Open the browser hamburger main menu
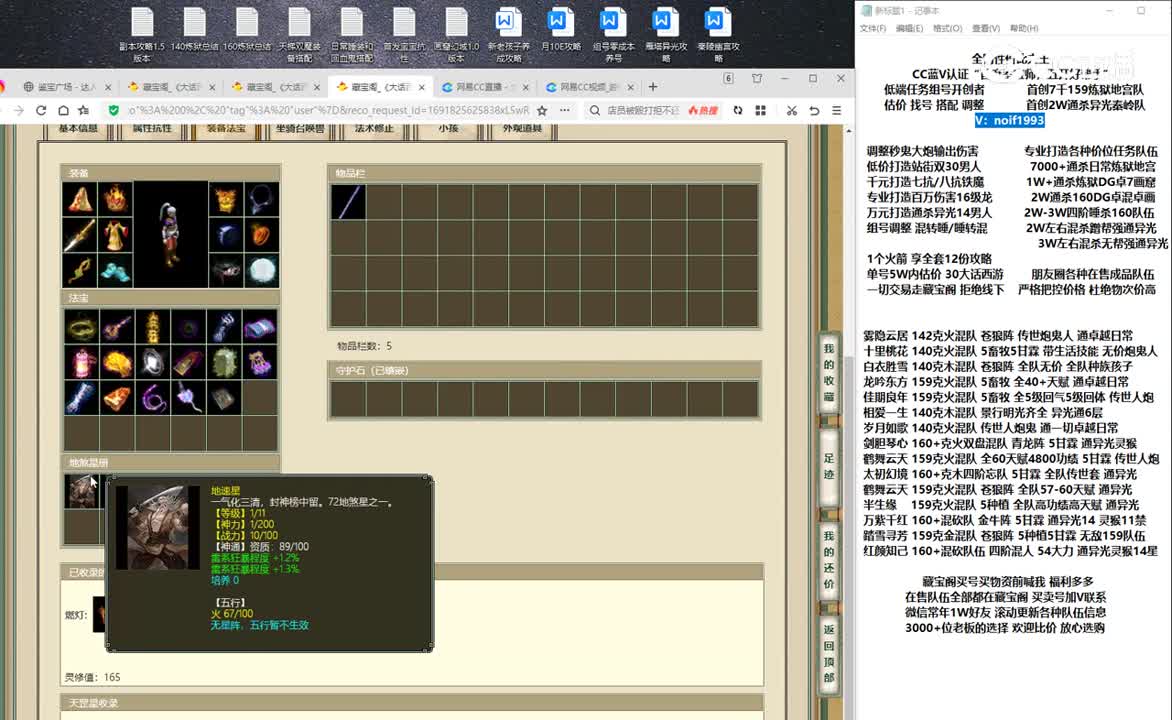The width and height of the screenshot is (1172, 720). tap(836, 110)
